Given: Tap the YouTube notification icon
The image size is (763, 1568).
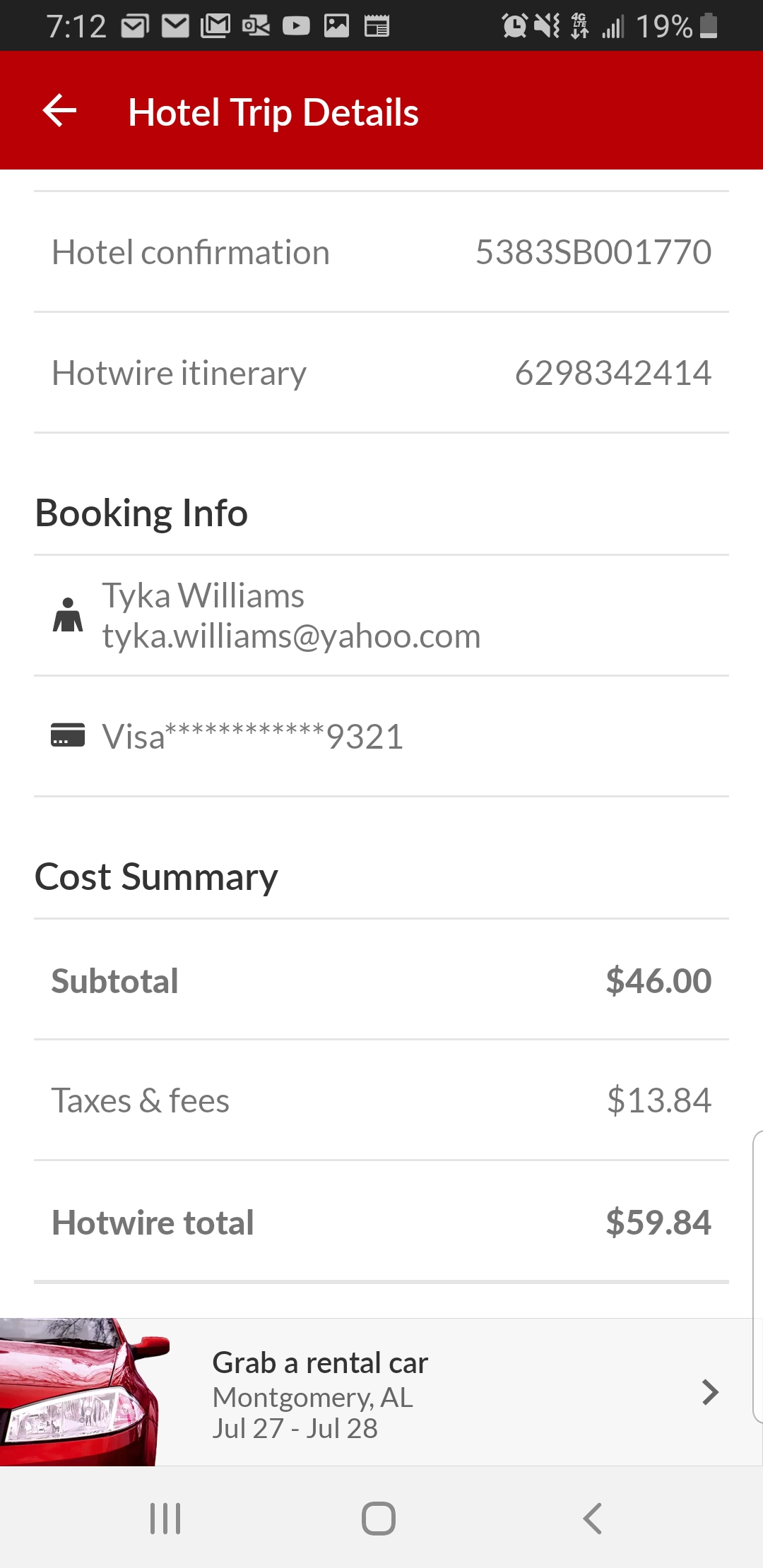Looking at the screenshot, I should (x=296, y=27).
